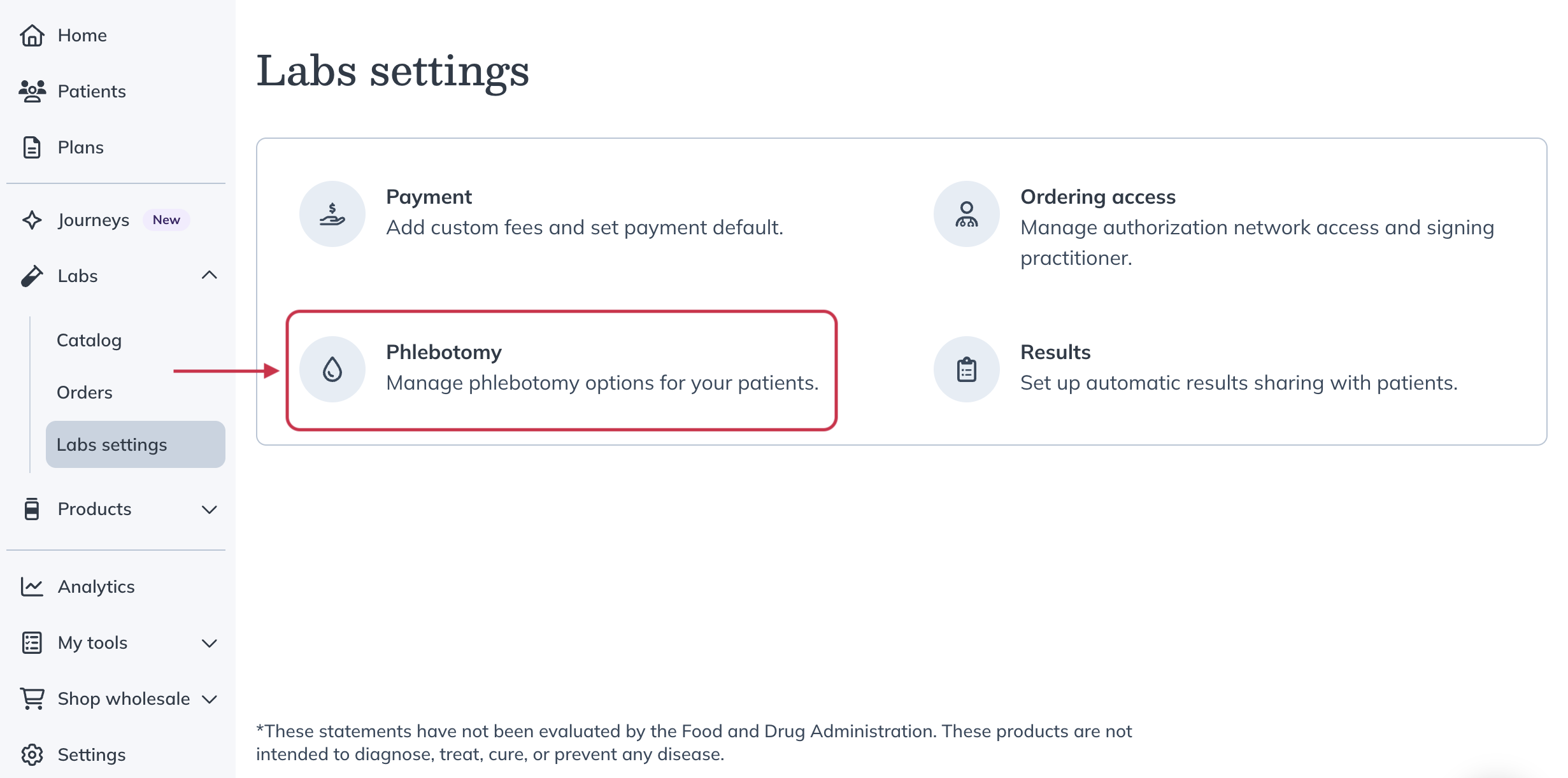Open Settings via the gear icon
This screenshot has height=778, width=1568.
click(x=32, y=754)
